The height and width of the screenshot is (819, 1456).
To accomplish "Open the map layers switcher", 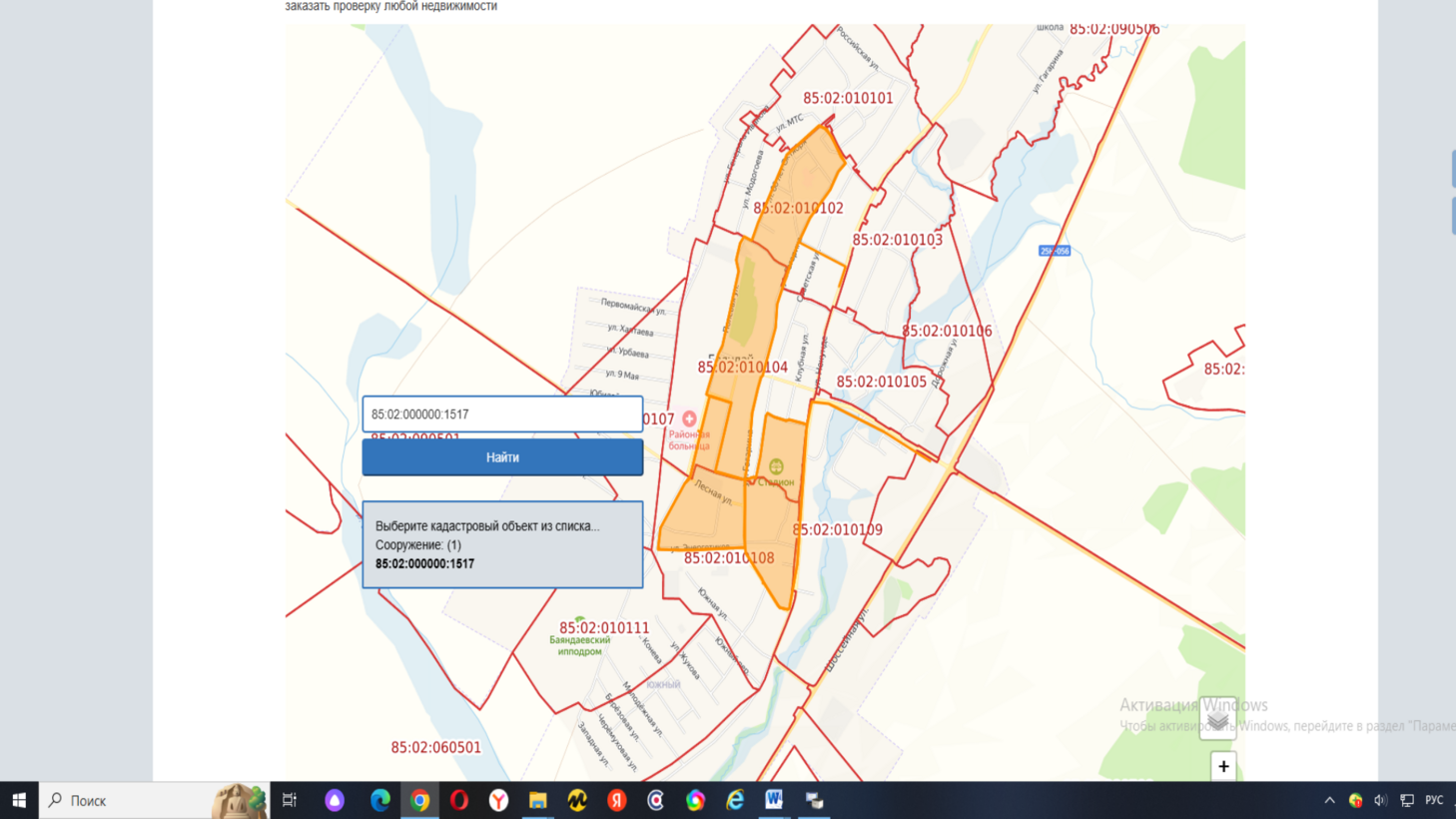I will click(x=1217, y=719).
